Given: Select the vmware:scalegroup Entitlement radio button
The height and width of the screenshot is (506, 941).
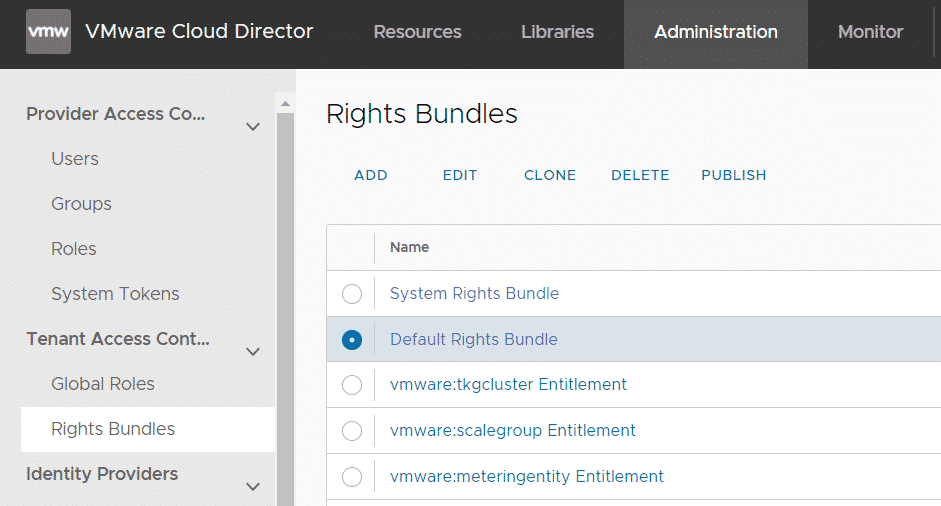Looking at the screenshot, I should coord(352,431).
